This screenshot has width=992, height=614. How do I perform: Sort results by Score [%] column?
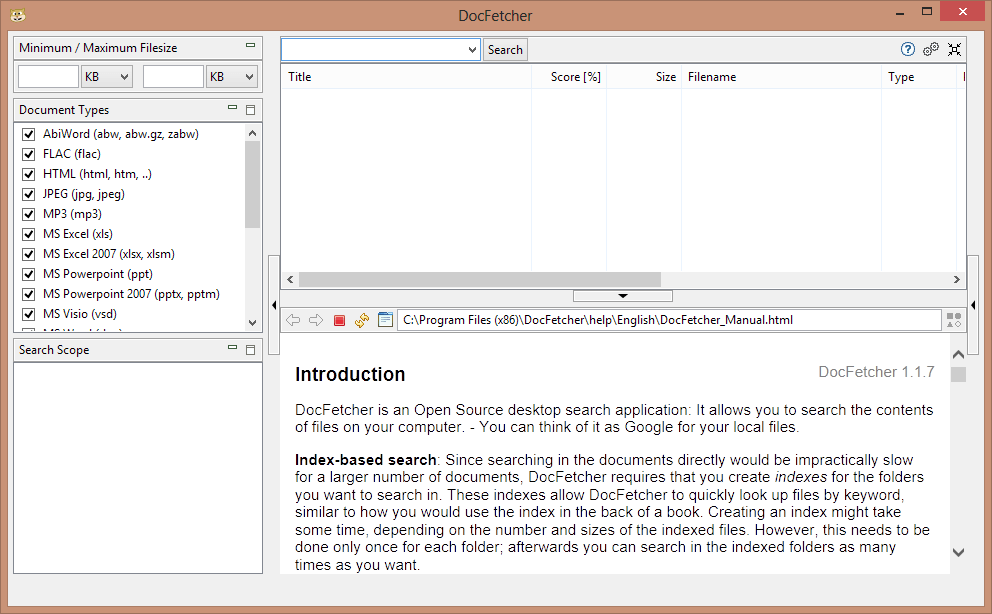point(569,77)
